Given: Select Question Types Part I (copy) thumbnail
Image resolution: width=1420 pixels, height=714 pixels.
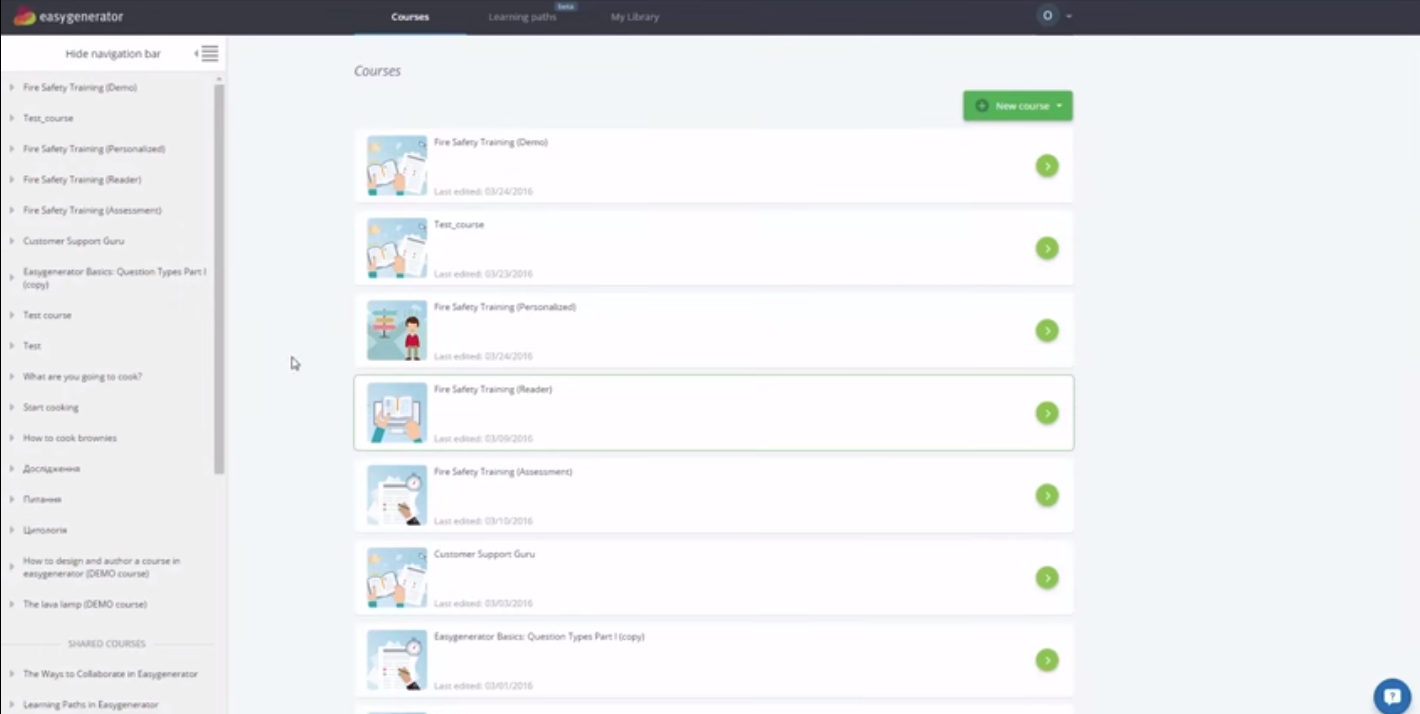Looking at the screenshot, I should tap(397, 660).
